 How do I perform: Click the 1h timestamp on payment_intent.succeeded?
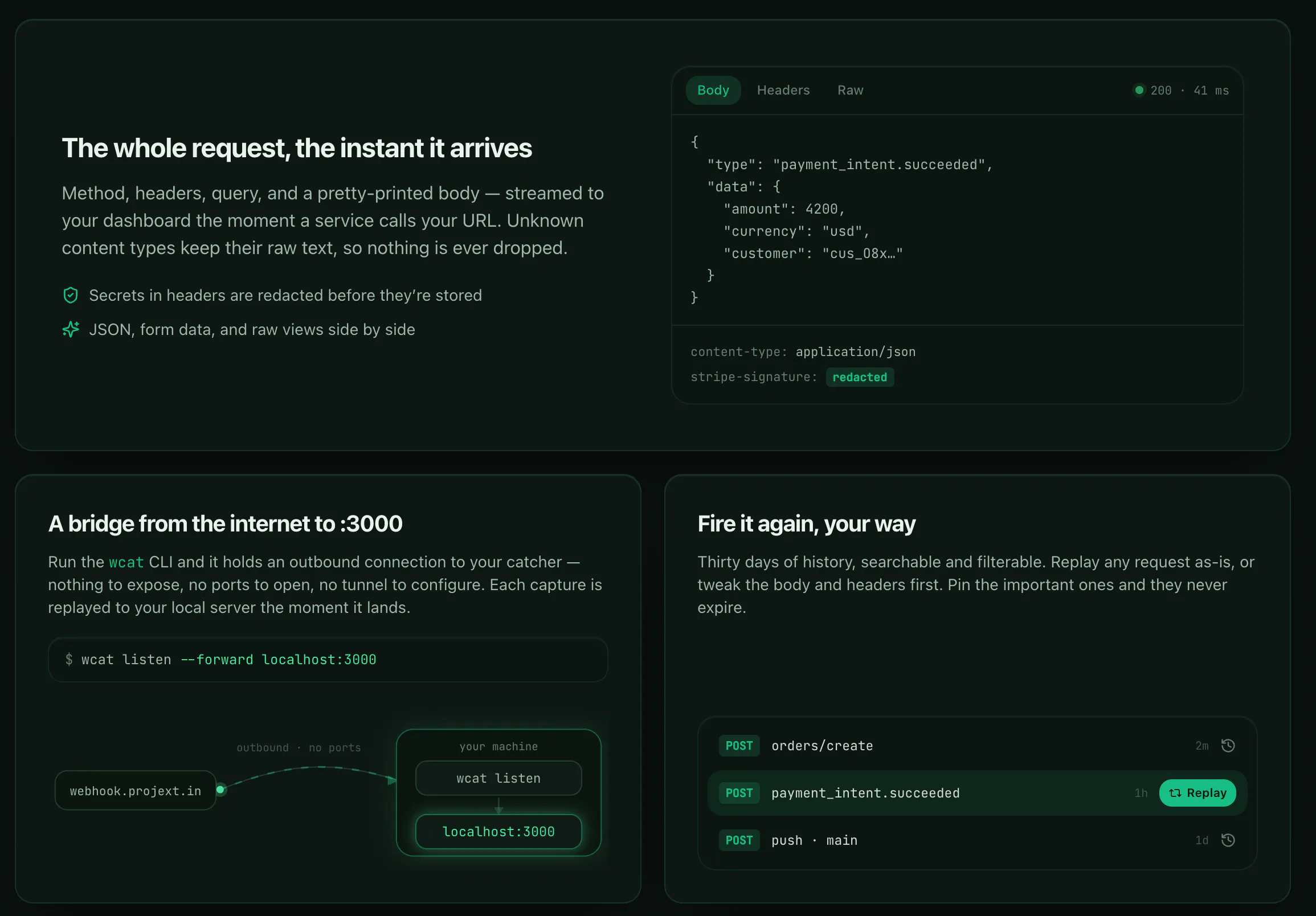click(1141, 793)
